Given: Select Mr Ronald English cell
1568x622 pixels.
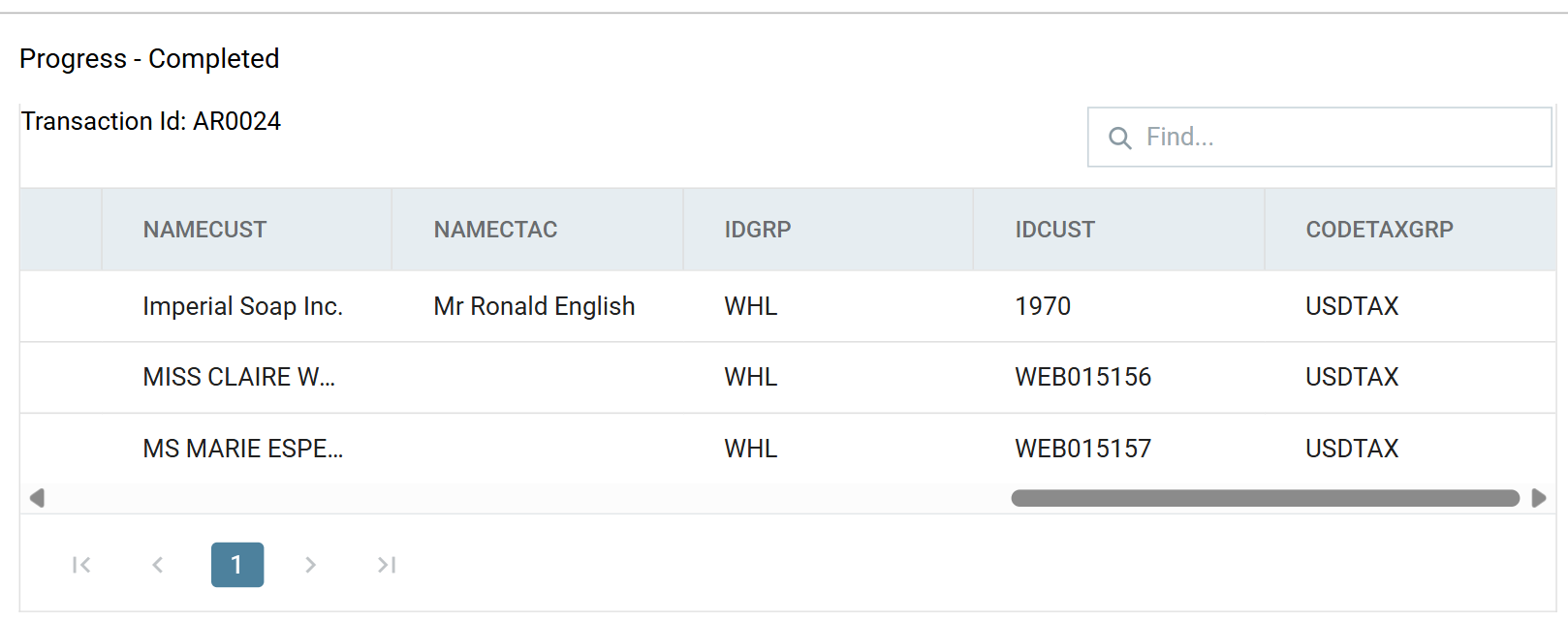Looking at the screenshot, I should [534, 306].
